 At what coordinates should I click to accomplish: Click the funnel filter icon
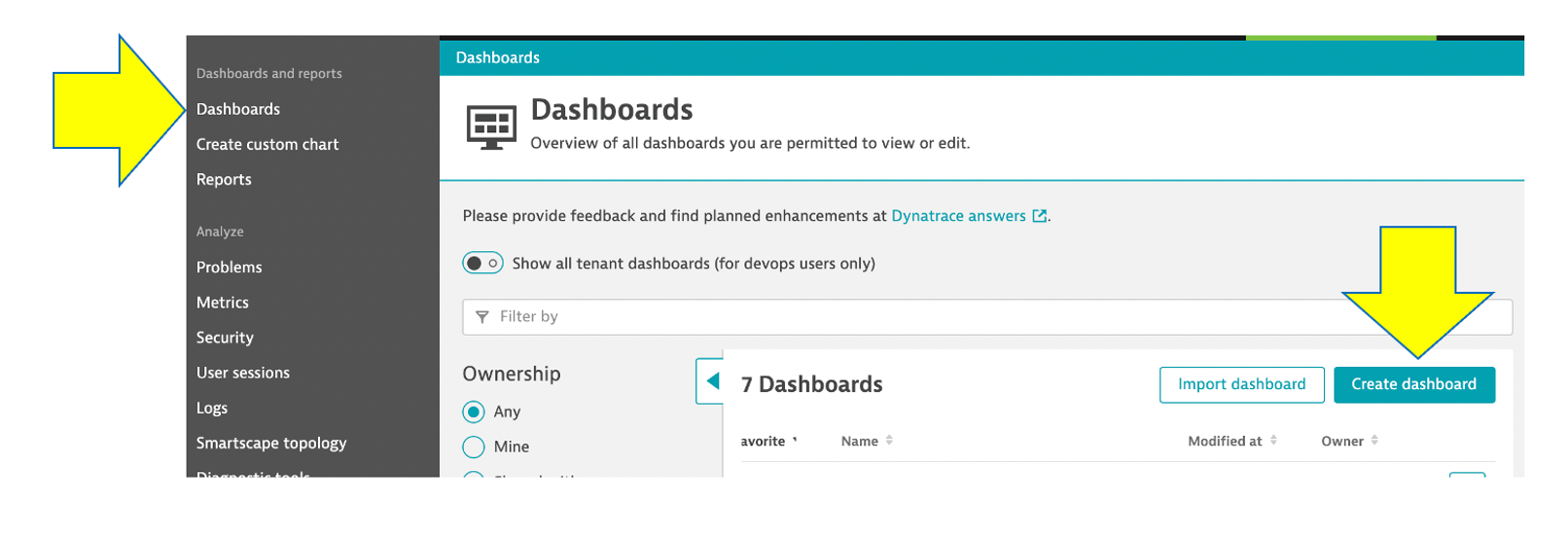(481, 317)
